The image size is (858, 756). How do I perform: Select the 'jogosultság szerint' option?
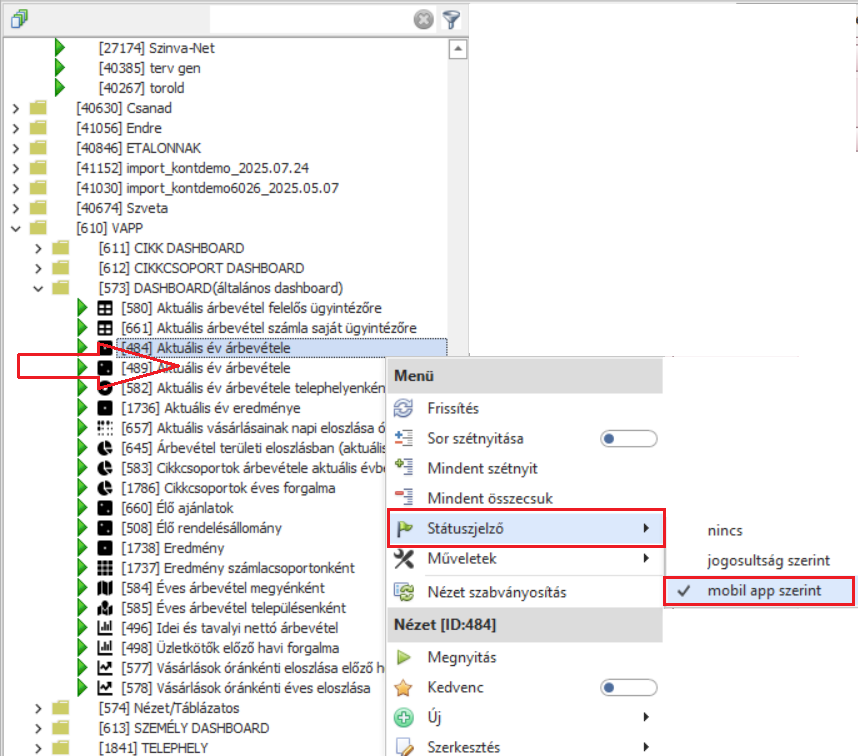(768, 560)
